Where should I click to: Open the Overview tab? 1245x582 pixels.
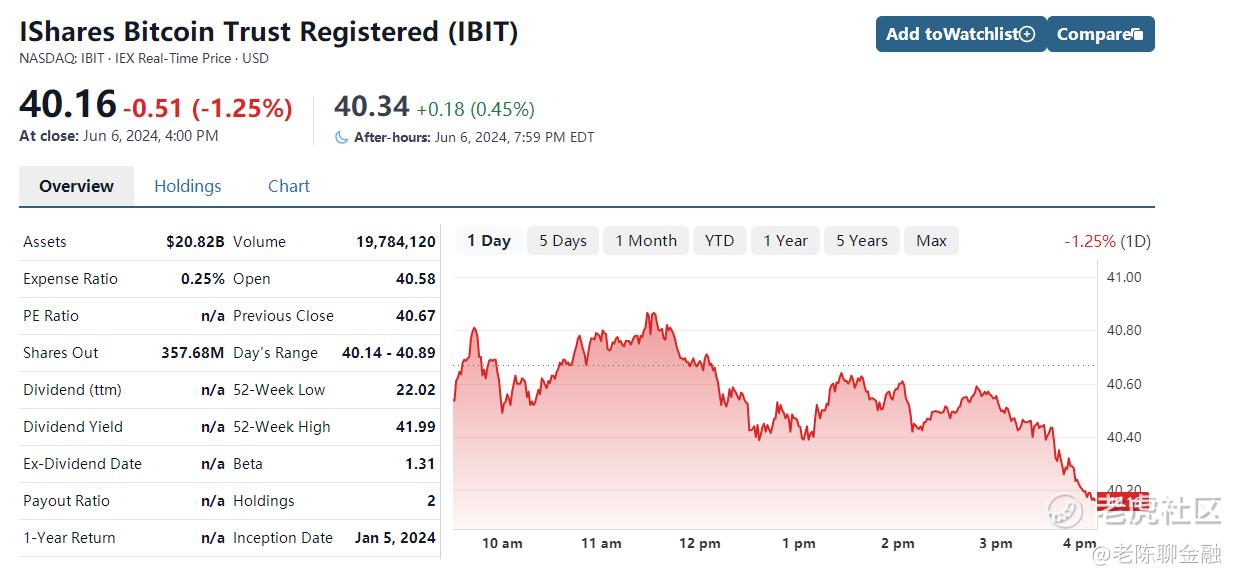pyautogui.click(x=76, y=186)
